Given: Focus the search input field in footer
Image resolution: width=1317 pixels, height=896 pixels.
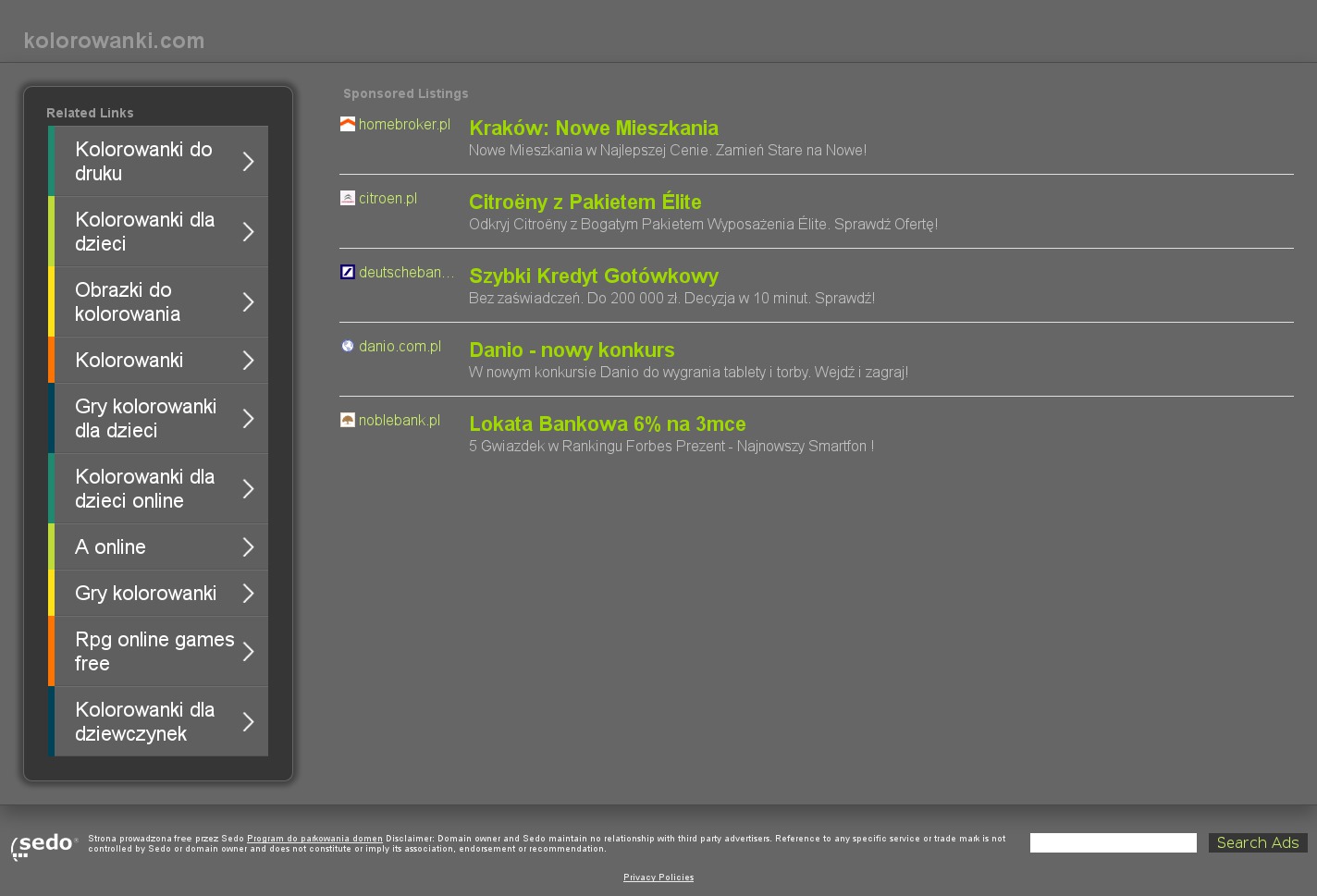Looking at the screenshot, I should pyautogui.click(x=1113, y=843).
